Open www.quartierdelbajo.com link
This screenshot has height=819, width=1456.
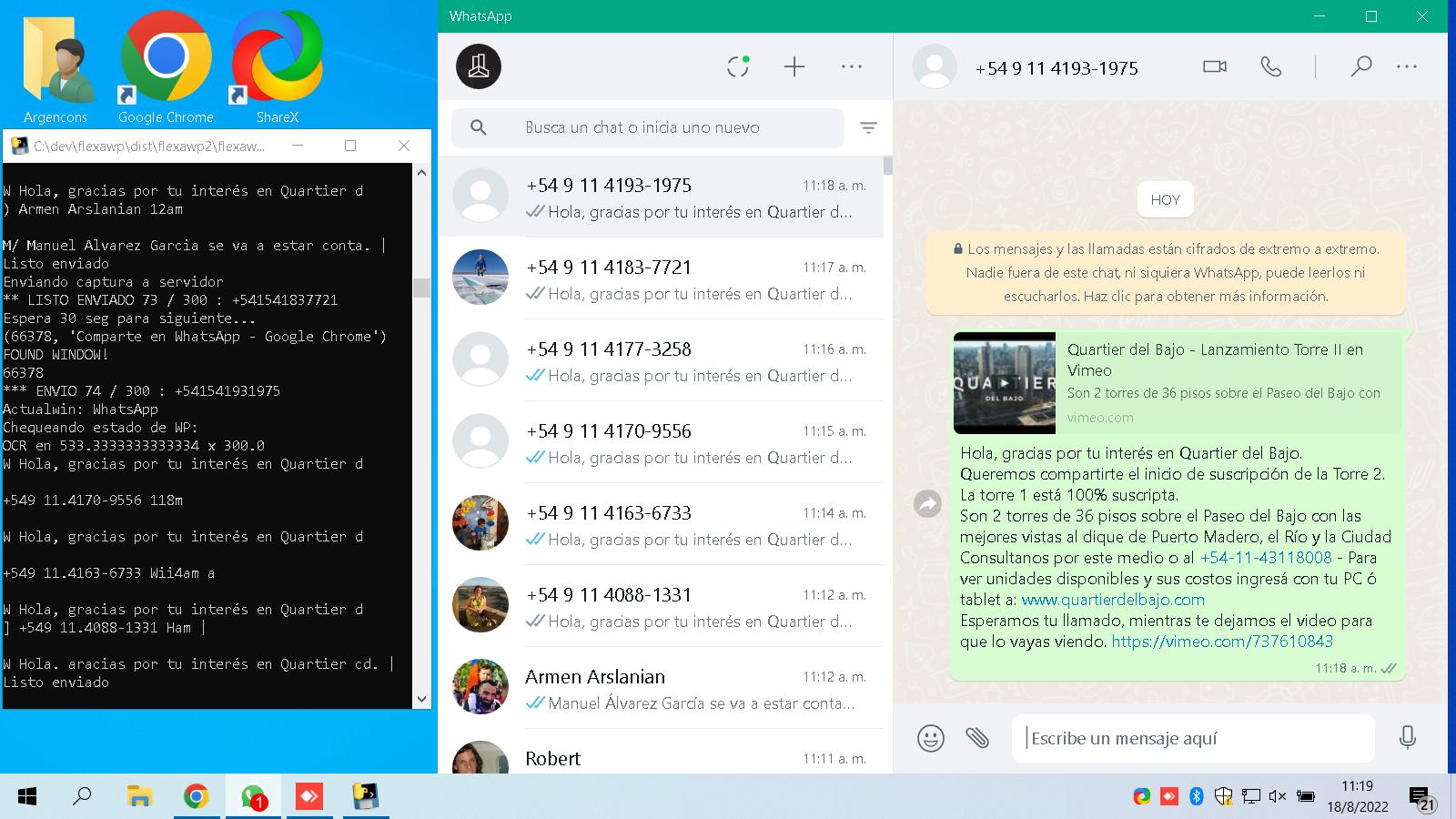(1113, 600)
